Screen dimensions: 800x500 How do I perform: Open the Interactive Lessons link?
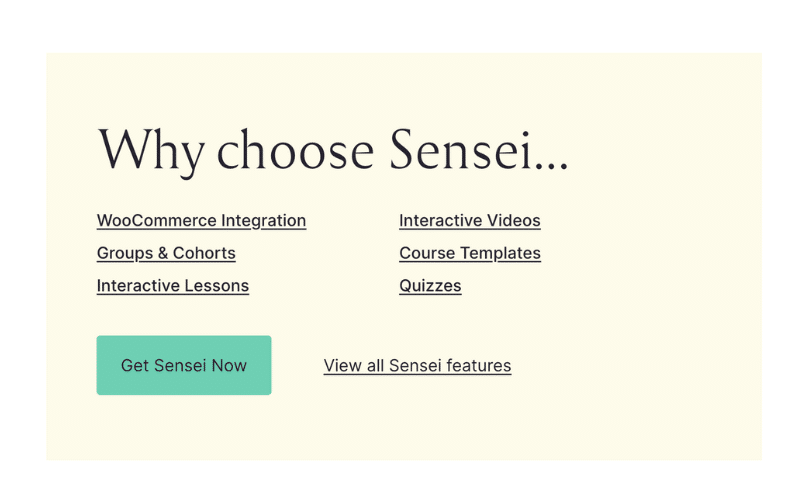coord(172,286)
